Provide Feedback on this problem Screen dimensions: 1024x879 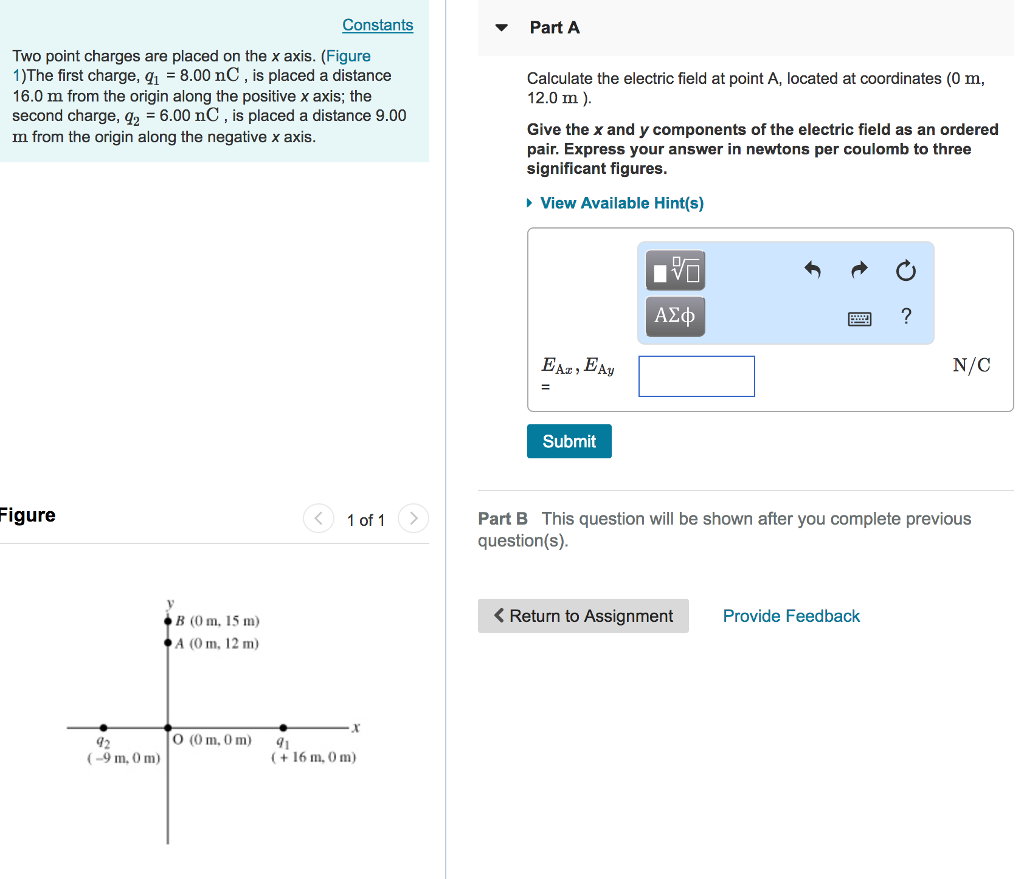coord(791,615)
